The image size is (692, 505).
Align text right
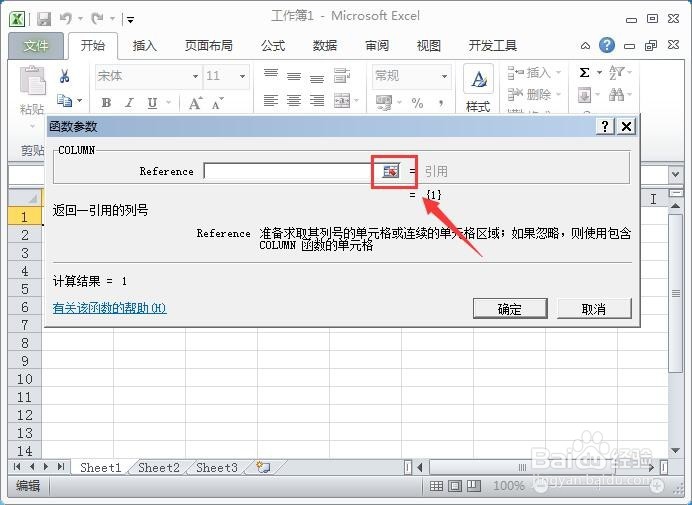coord(317,100)
